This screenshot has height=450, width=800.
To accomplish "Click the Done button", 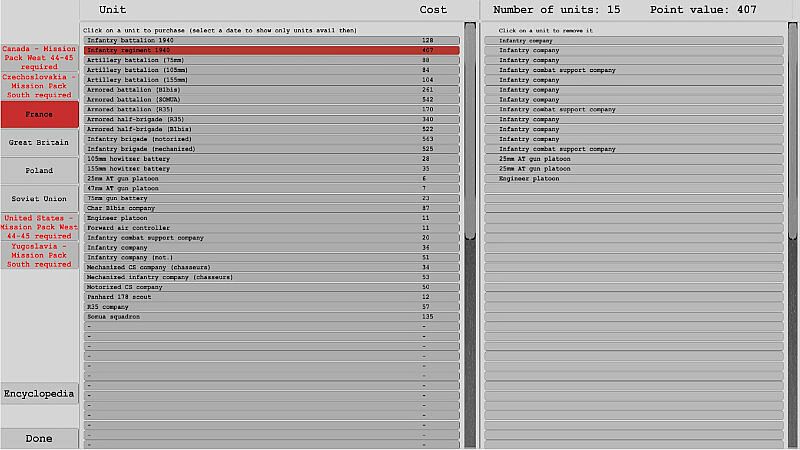I will coord(39,438).
